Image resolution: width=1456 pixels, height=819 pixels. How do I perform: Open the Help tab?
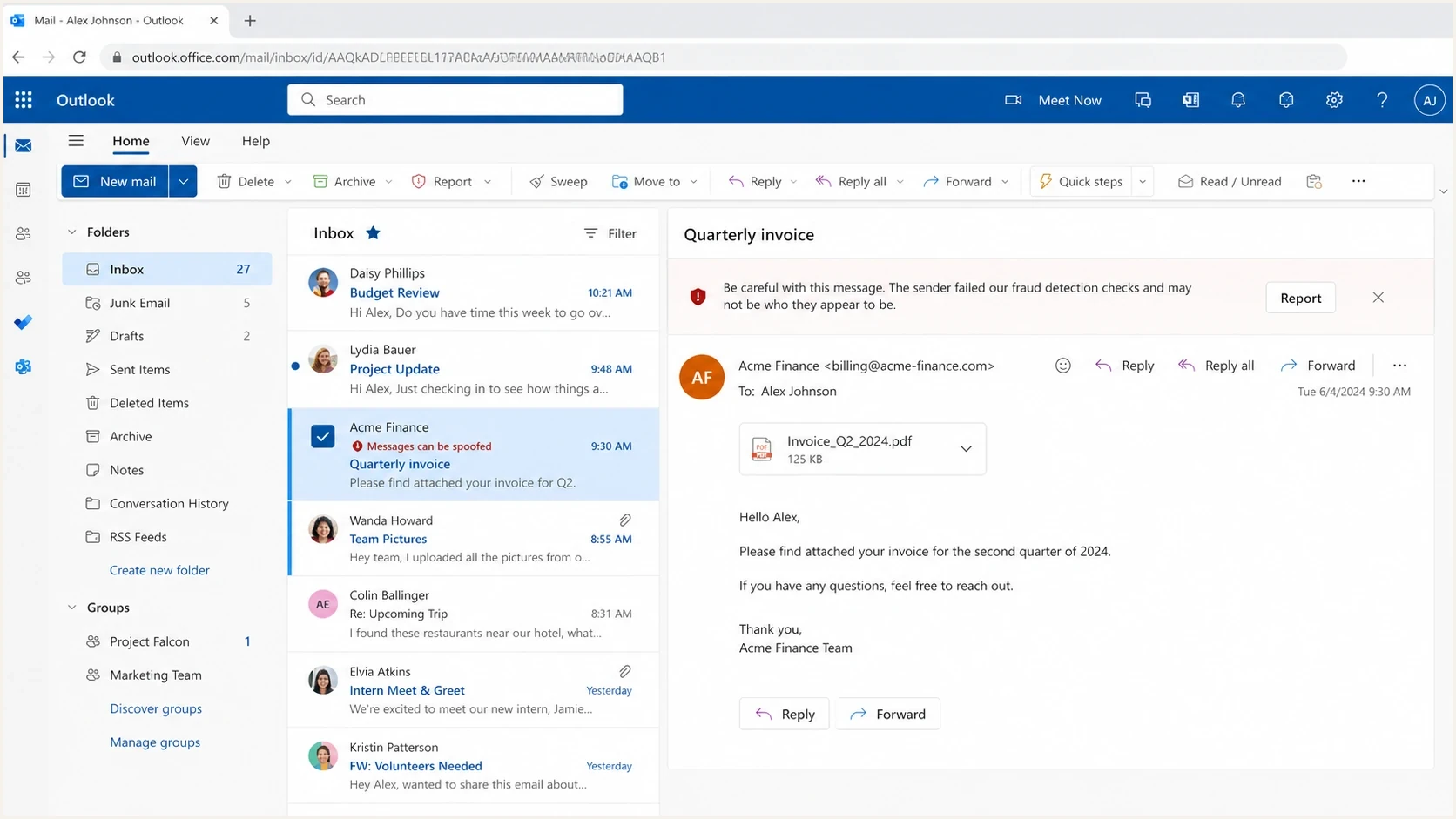[256, 141]
